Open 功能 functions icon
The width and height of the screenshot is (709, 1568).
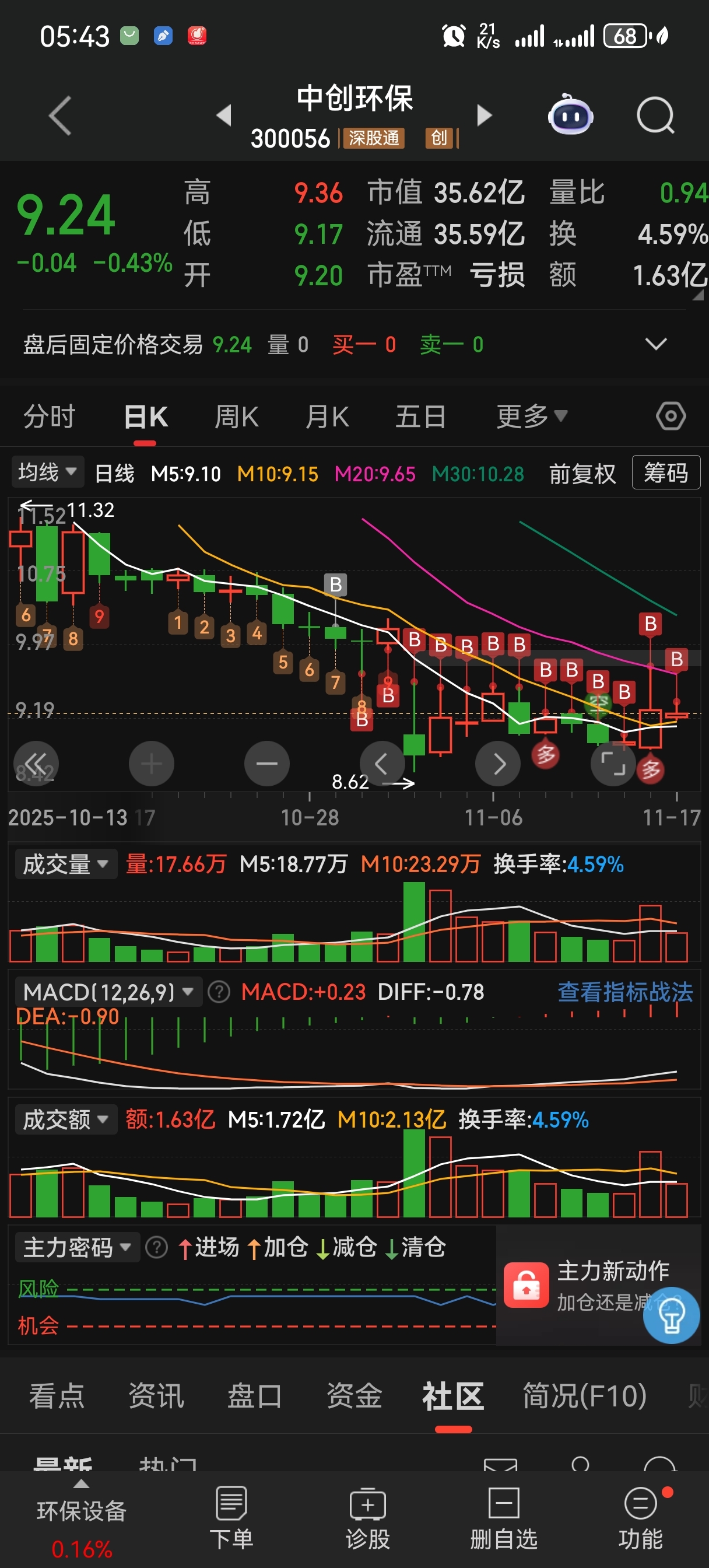(641, 1517)
